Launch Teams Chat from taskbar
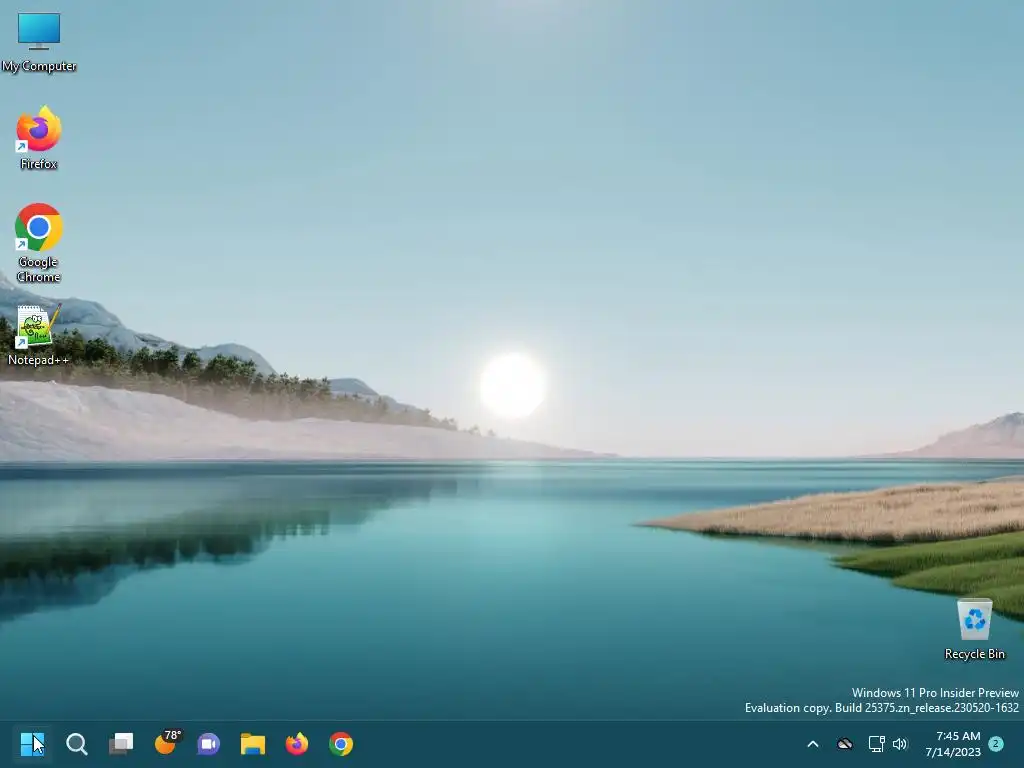 click(x=209, y=744)
